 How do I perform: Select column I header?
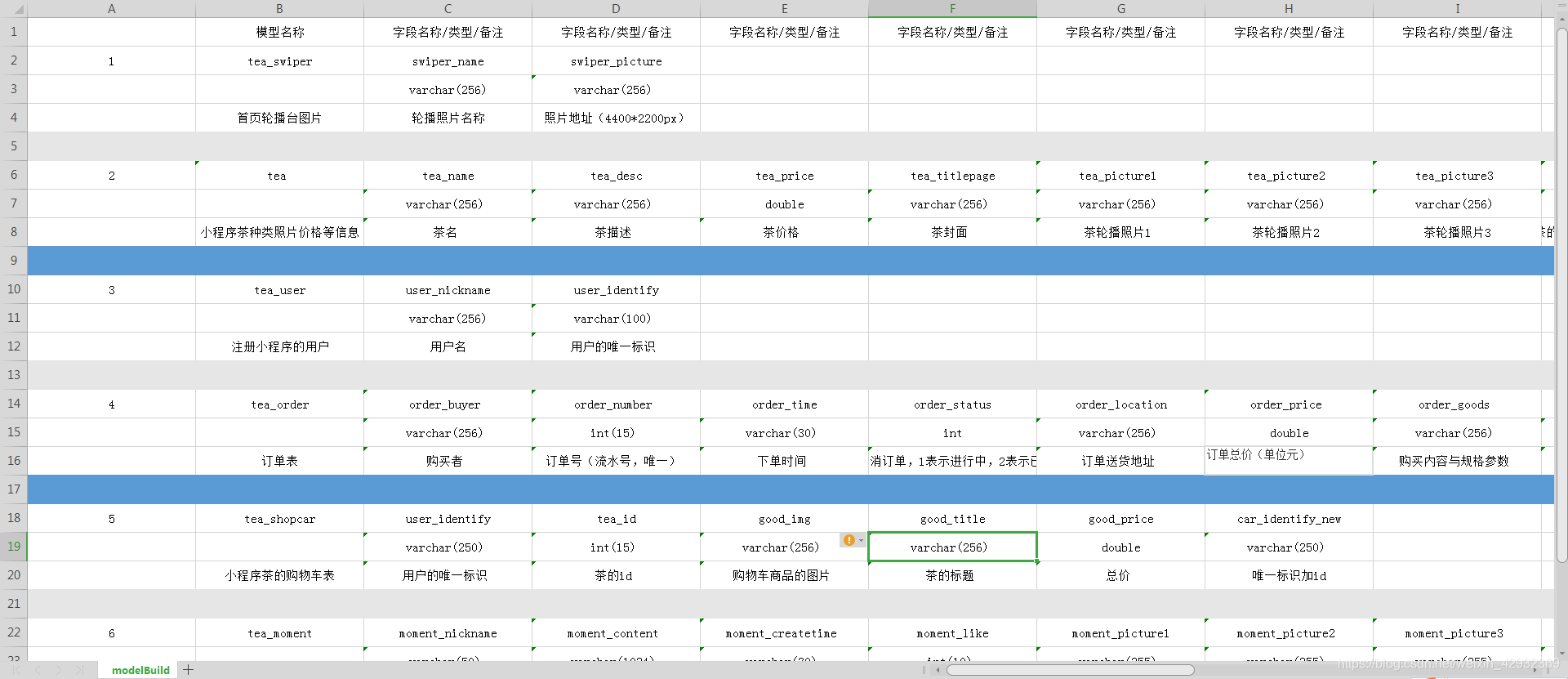point(1457,9)
